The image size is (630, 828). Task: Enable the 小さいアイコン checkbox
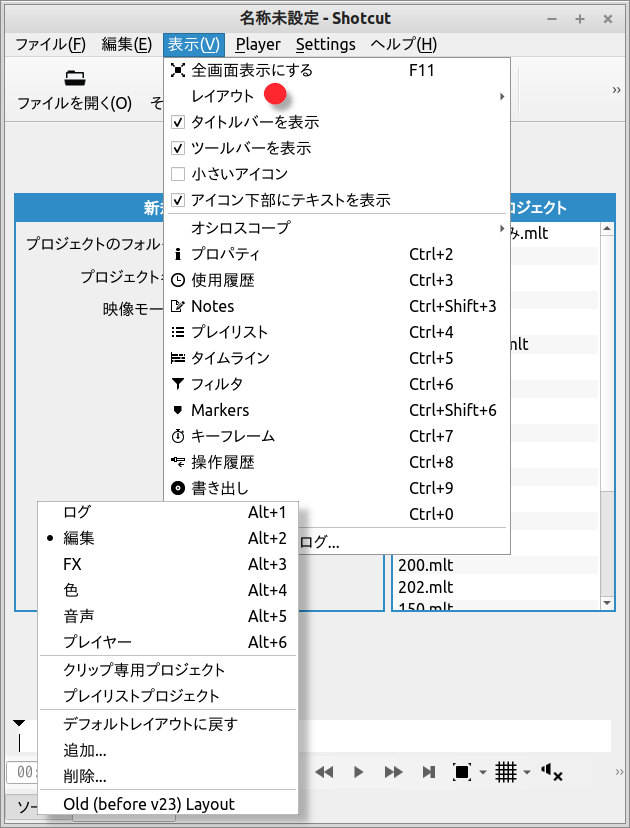tap(178, 174)
